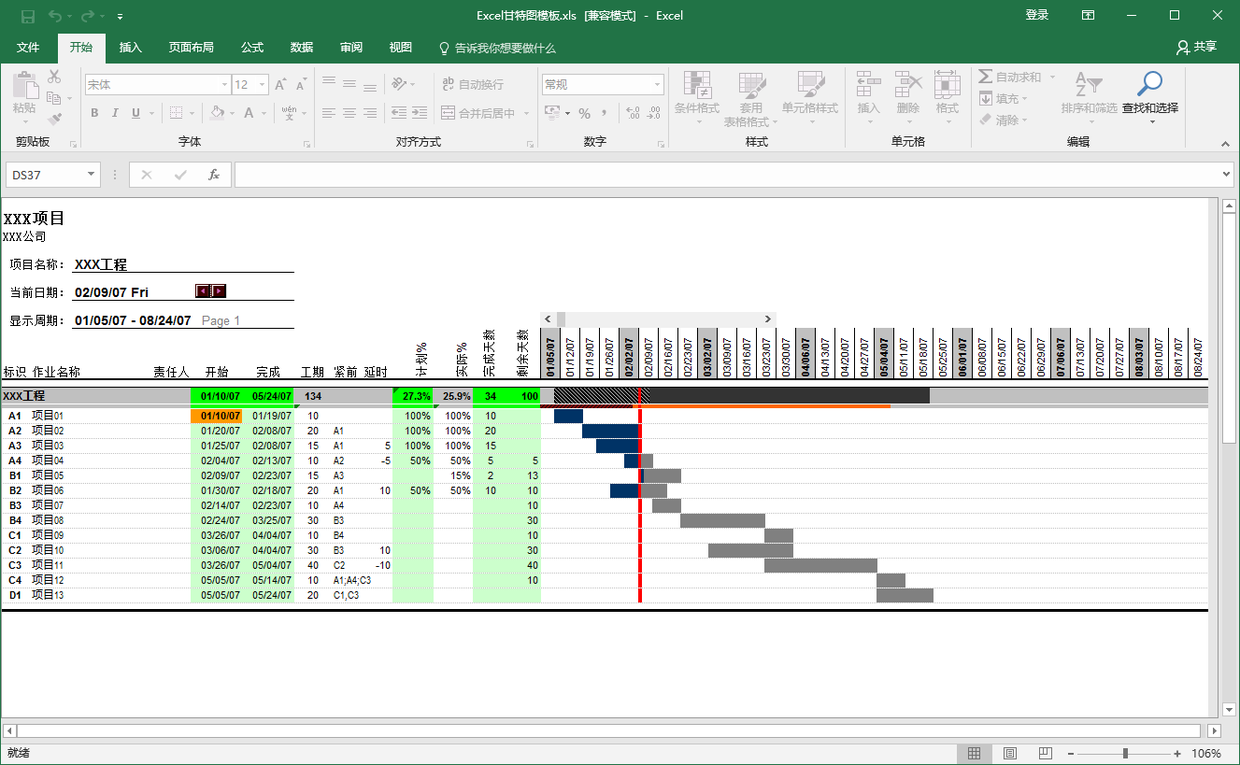
Task: Click the accounting number format icon
Action: 552,113
